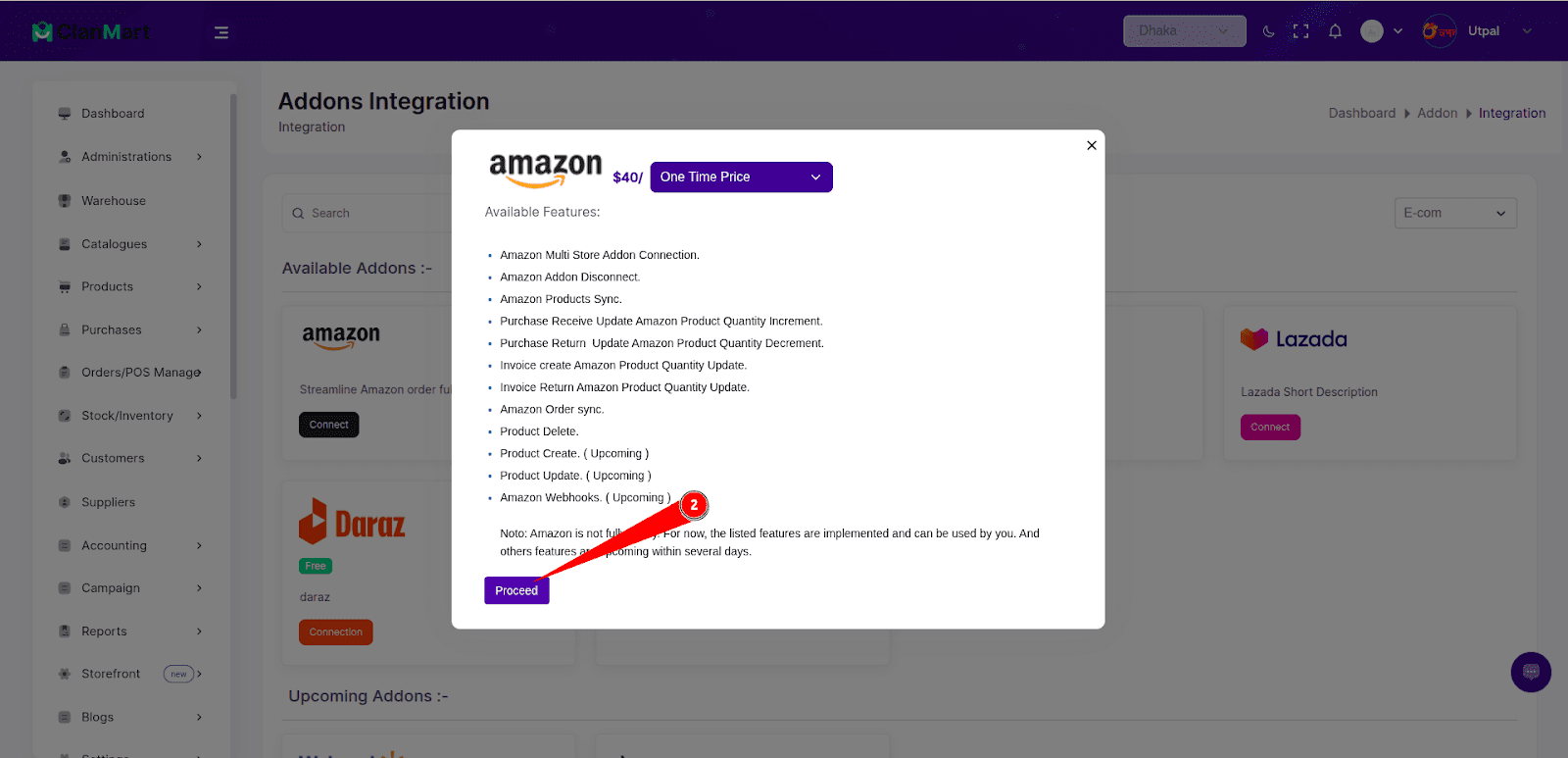Click the Customers sidebar icon
Screen dimensions: 1568x758
click(65, 459)
